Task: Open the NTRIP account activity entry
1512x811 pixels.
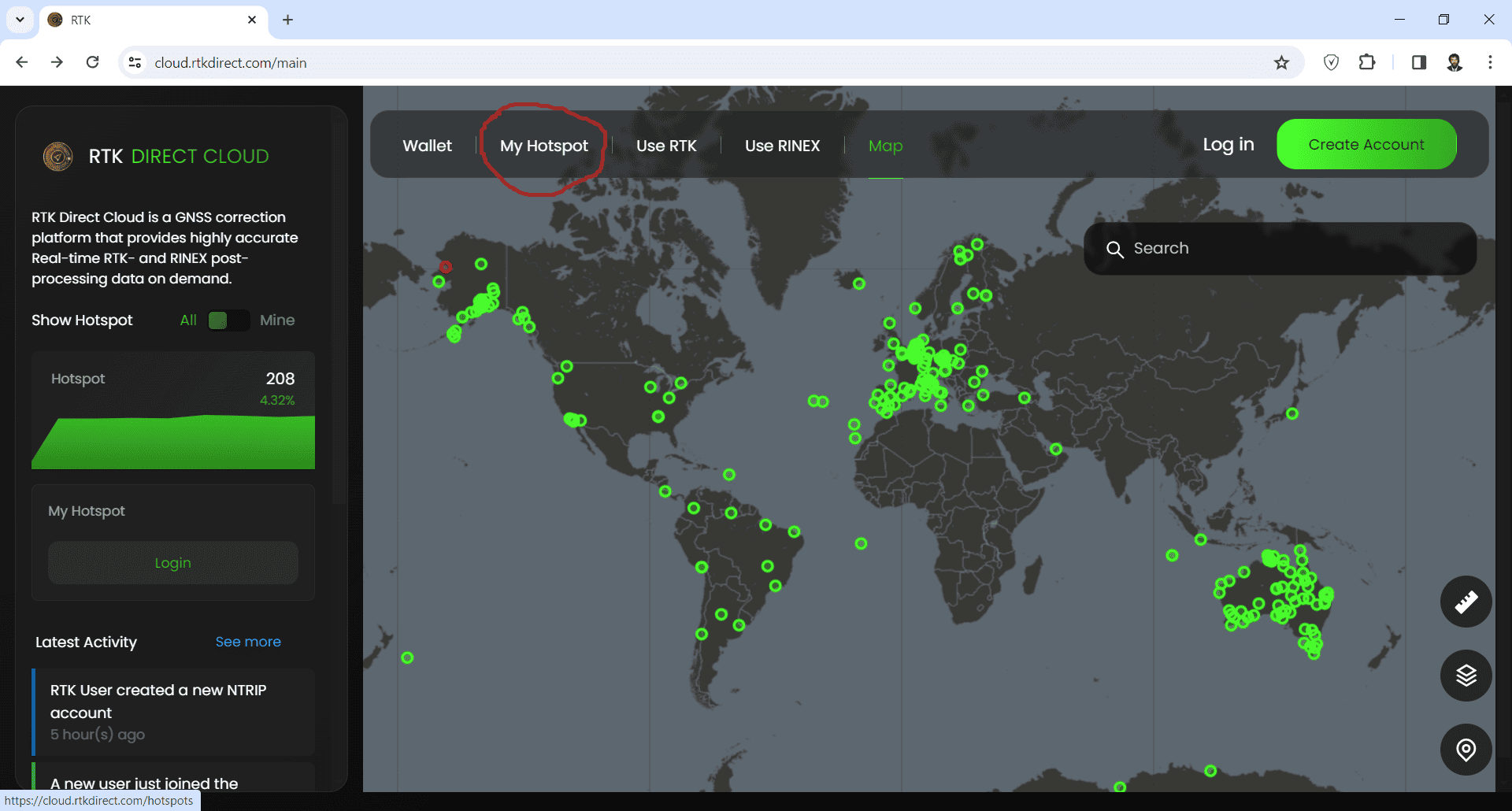Action: pyautogui.click(x=173, y=712)
